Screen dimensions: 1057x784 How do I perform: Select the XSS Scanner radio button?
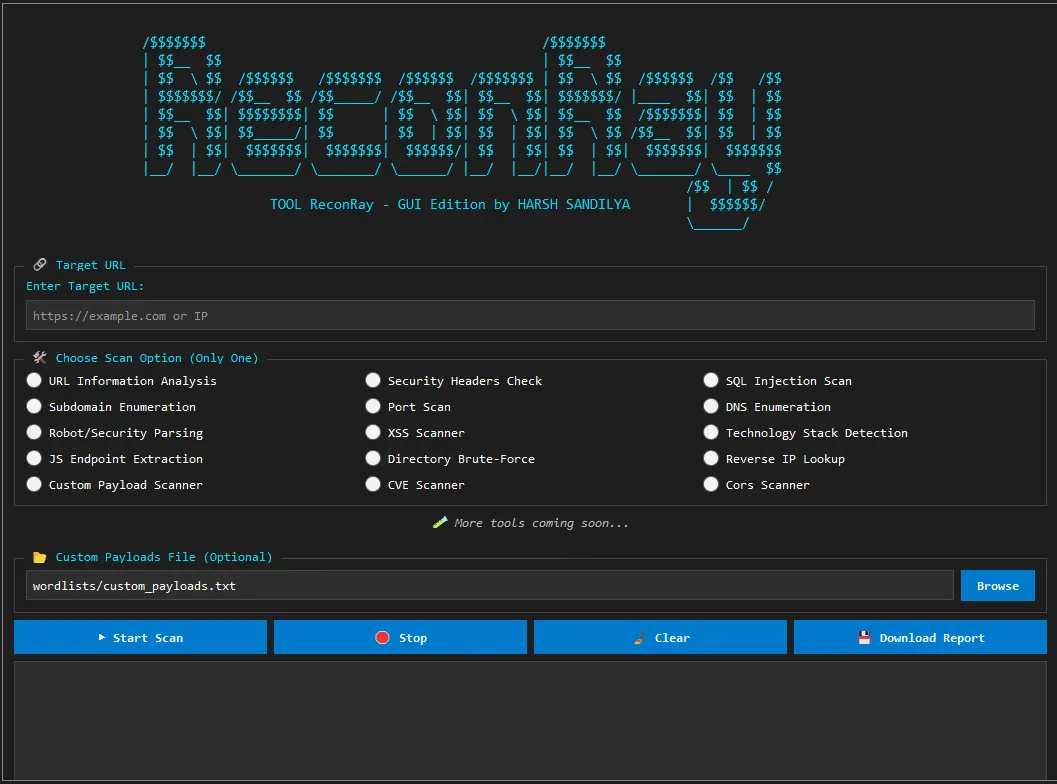pyautogui.click(x=373, y=433)
